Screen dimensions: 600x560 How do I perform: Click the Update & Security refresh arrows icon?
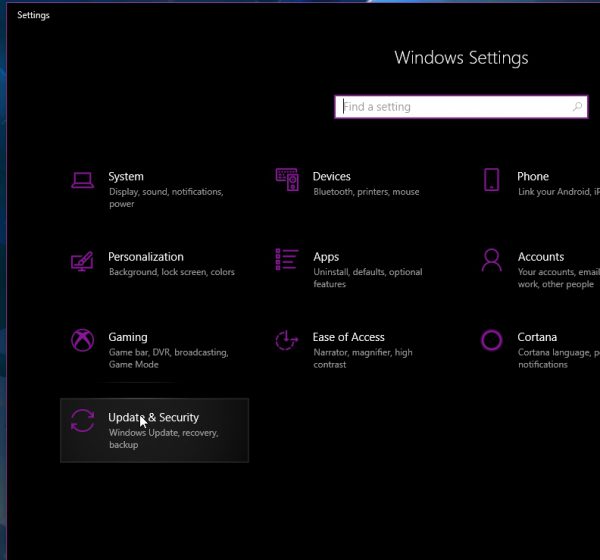(x=82, y=420)
